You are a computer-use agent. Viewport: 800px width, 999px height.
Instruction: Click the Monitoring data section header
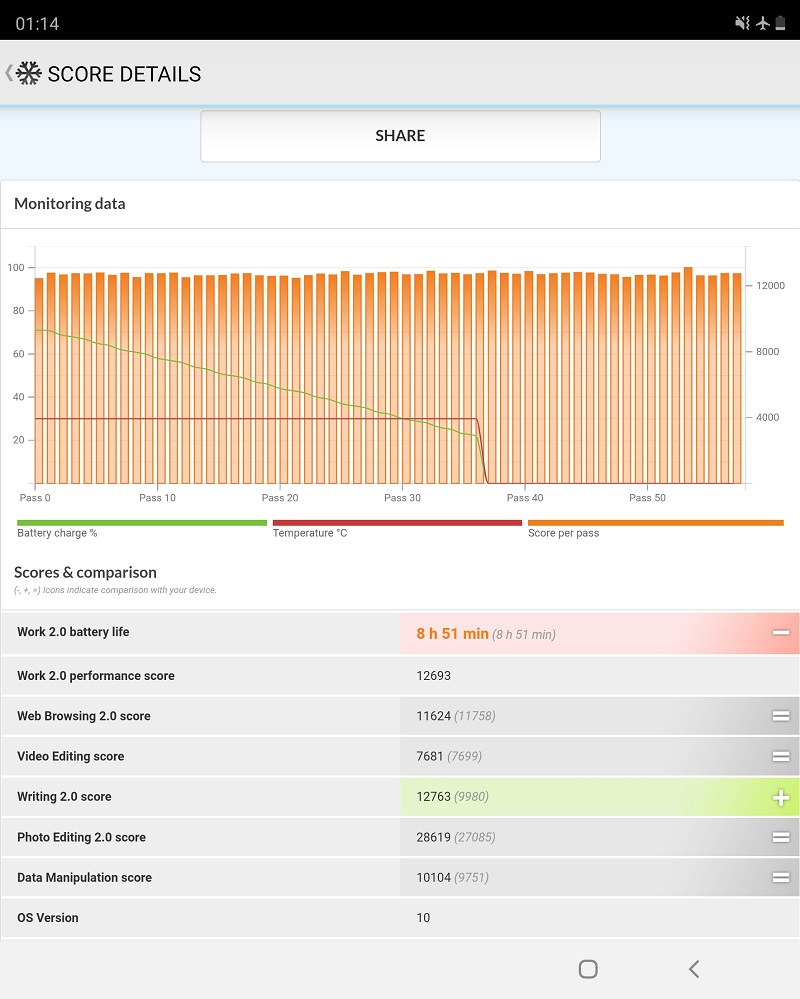pos(69,203)
